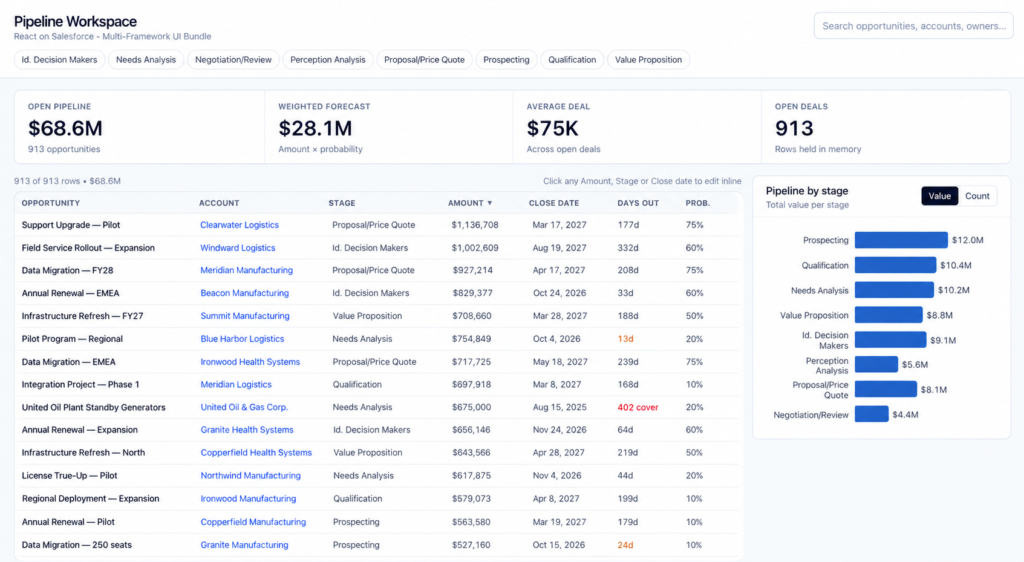The height and width of the screenshot is (562, 1024).
Task: Edit stage of Infrastructure Refresh — FY27
Action: (367, 316)
